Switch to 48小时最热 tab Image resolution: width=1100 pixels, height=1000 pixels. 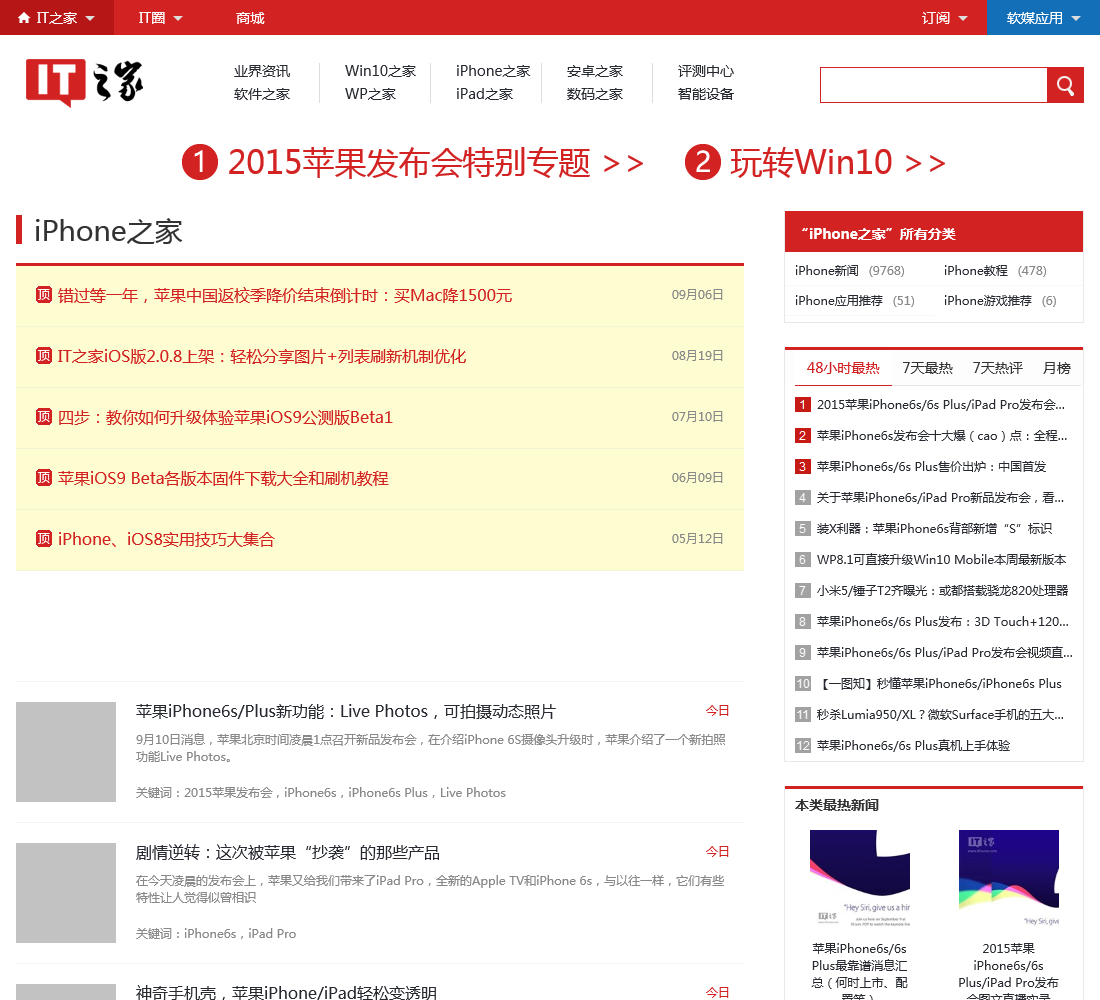pos(843,368)
